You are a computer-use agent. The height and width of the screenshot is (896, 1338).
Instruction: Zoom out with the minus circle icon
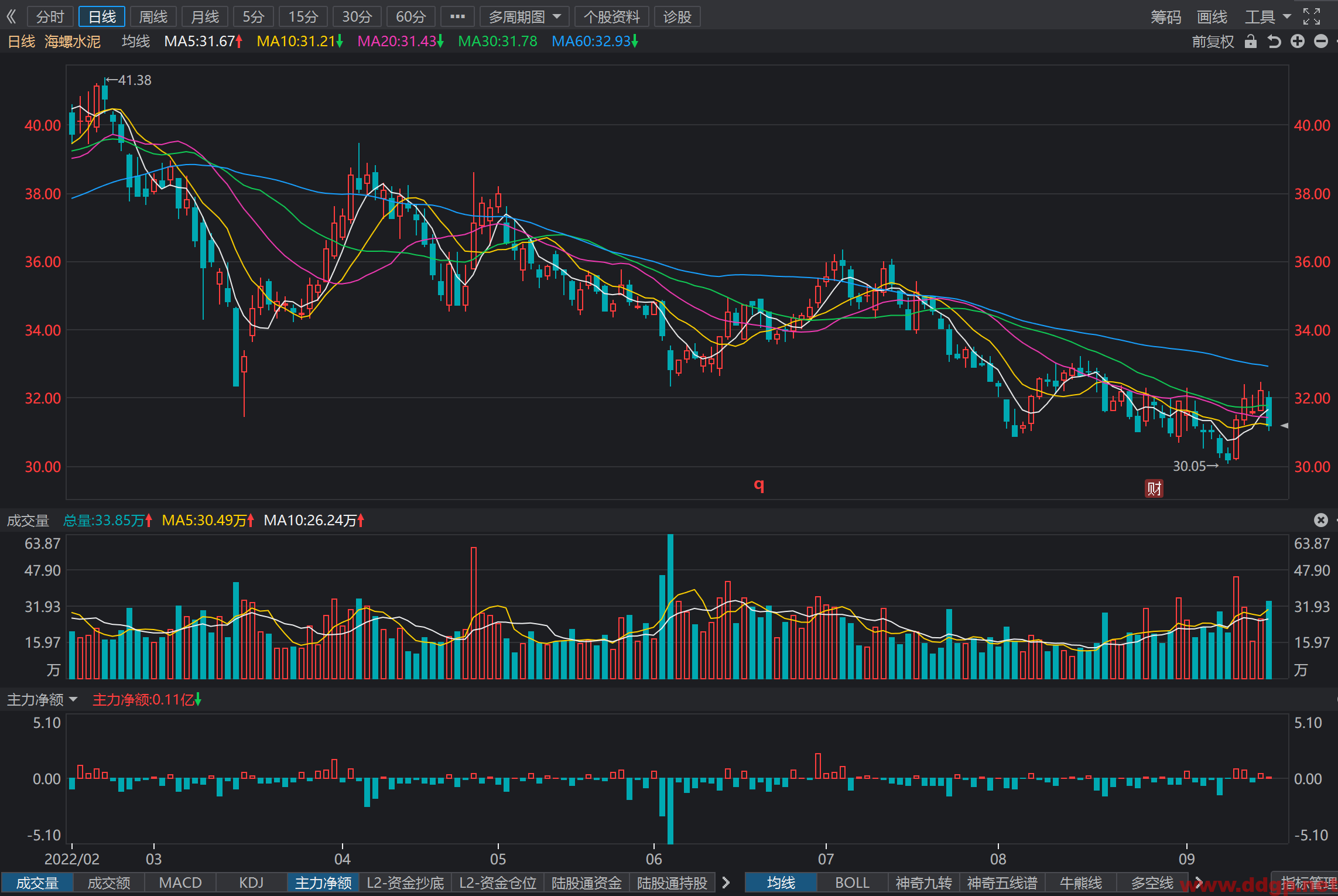(1321, 42)
